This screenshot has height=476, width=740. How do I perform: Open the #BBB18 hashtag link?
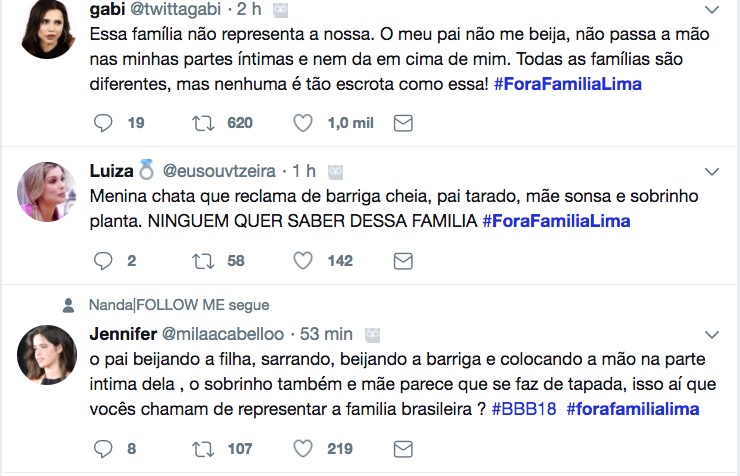tap(524, 409)
